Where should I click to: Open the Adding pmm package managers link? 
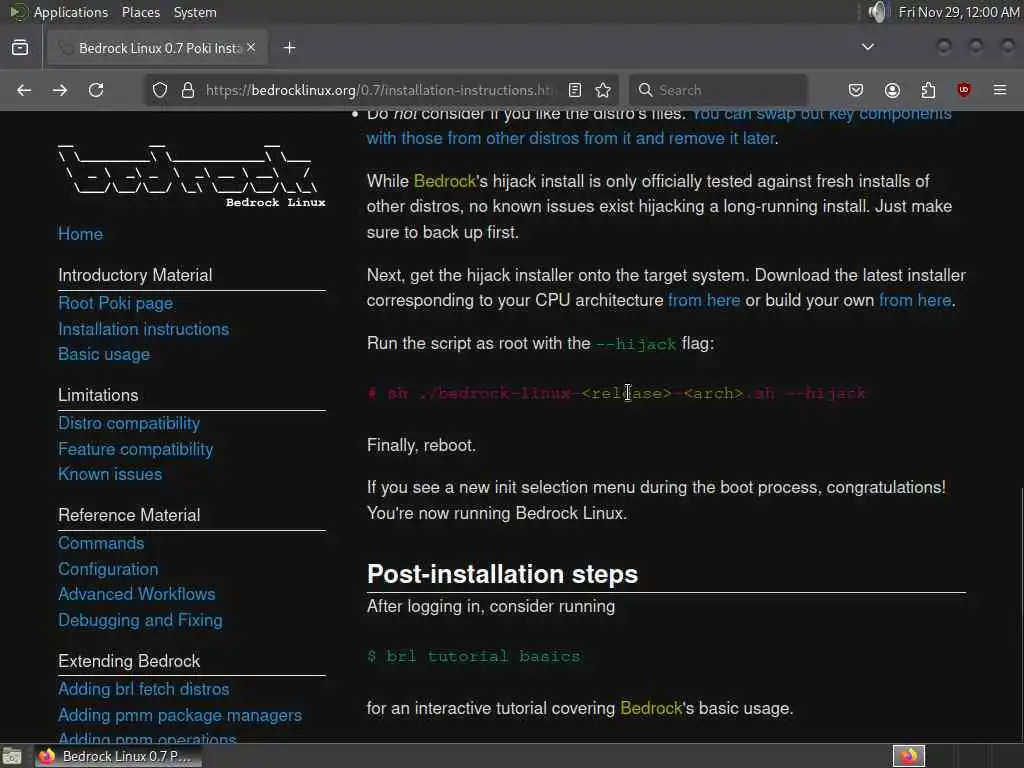click(x=180, y=716)
